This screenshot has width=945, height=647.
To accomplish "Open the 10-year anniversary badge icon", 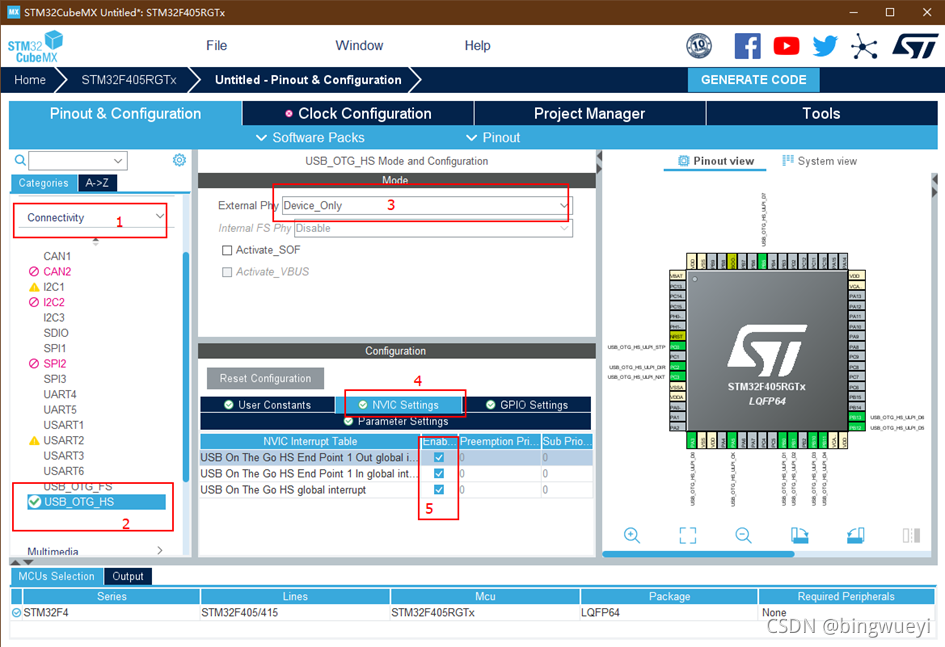I will (x=699, y=46).
